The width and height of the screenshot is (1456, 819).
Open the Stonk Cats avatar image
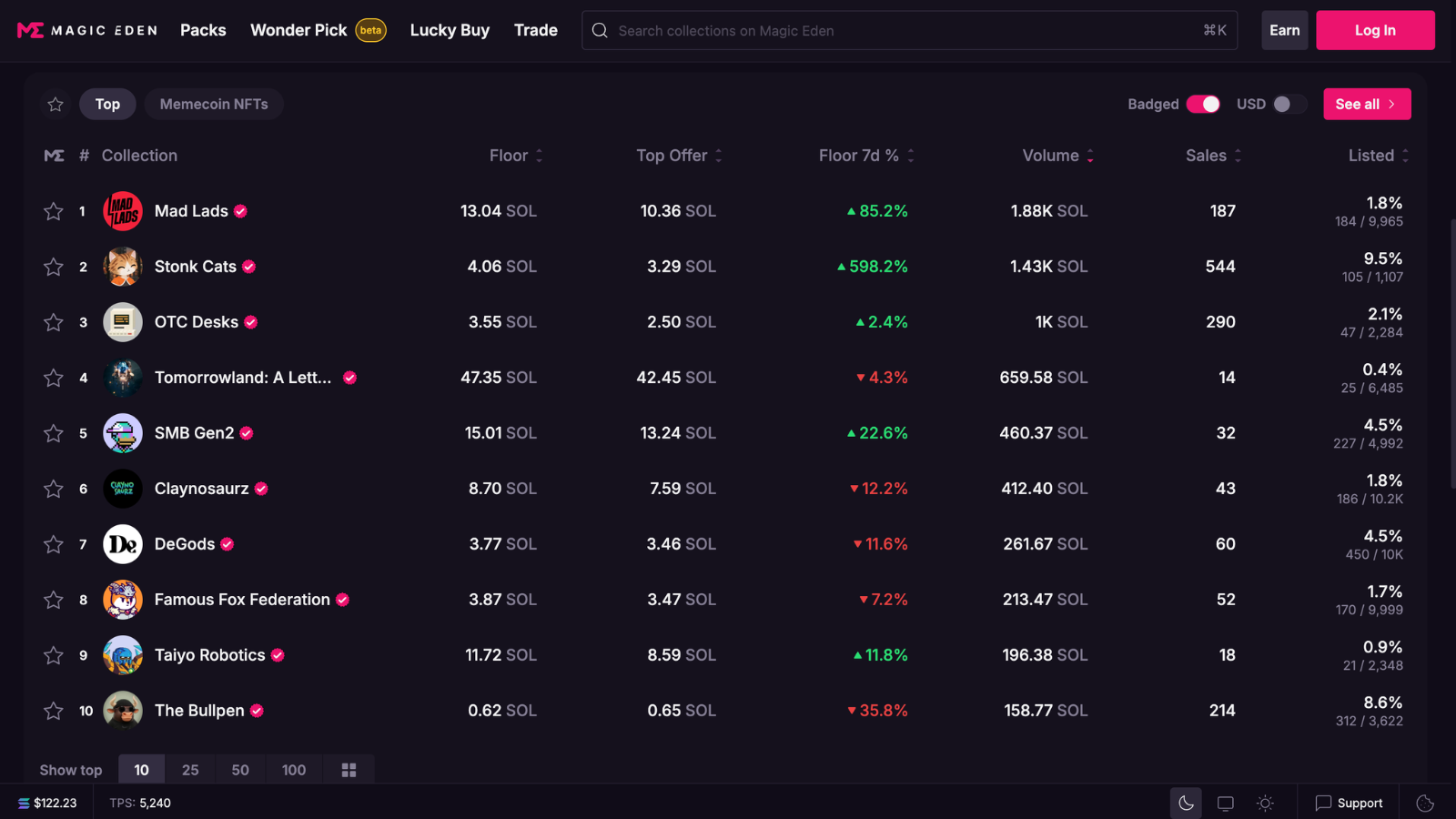pyautogui.click(x=123, y=267)
